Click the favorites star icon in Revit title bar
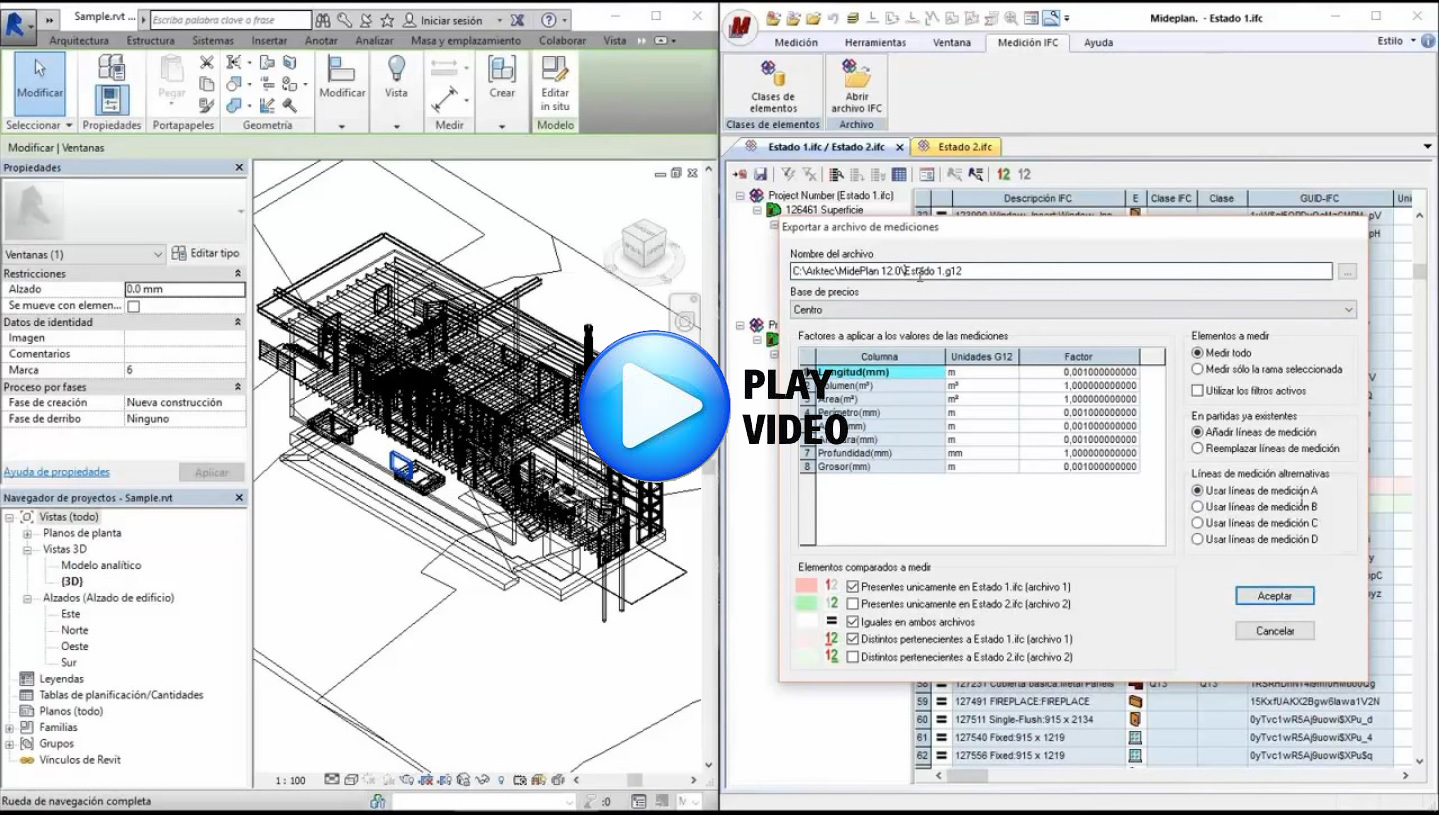 (x=387, y=20)
